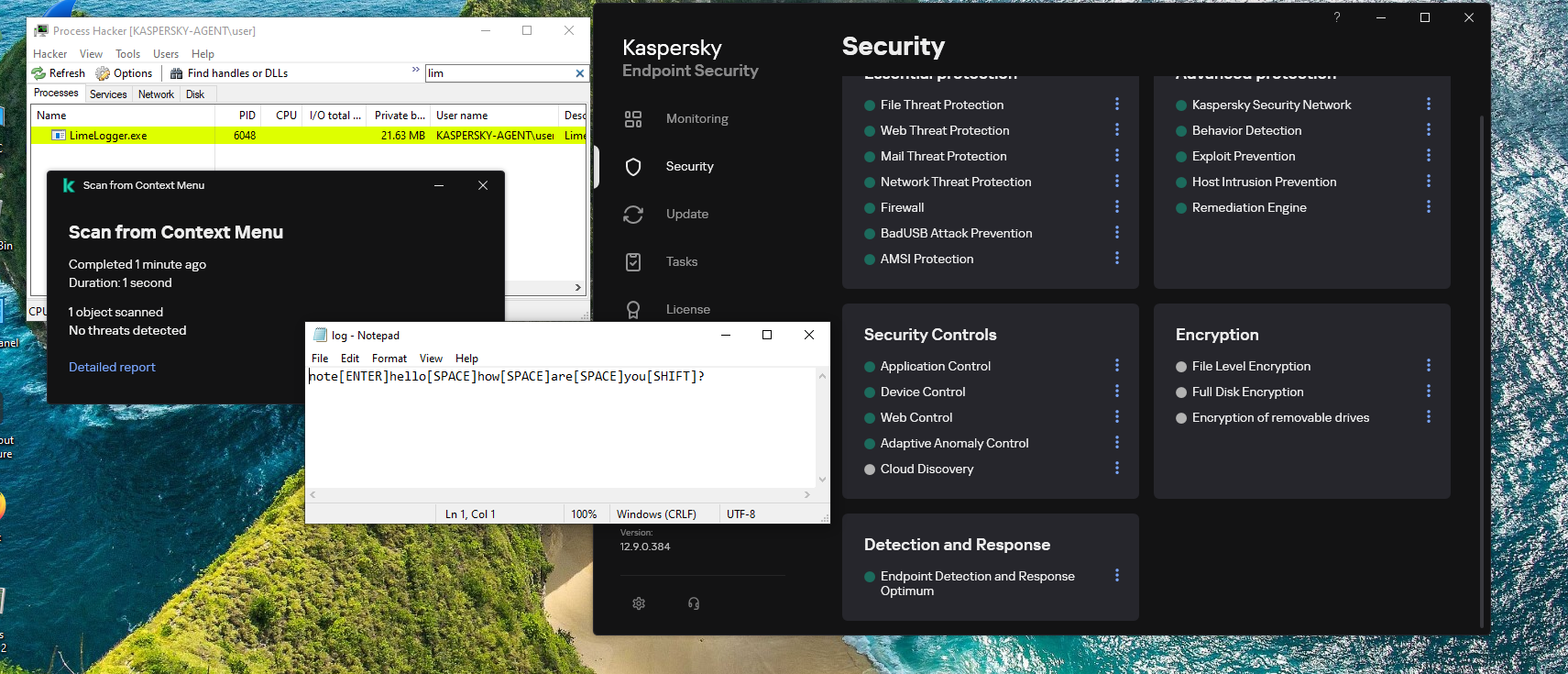Click the Firewall component label
The image size is (1568, 674).
pos(902,207)
